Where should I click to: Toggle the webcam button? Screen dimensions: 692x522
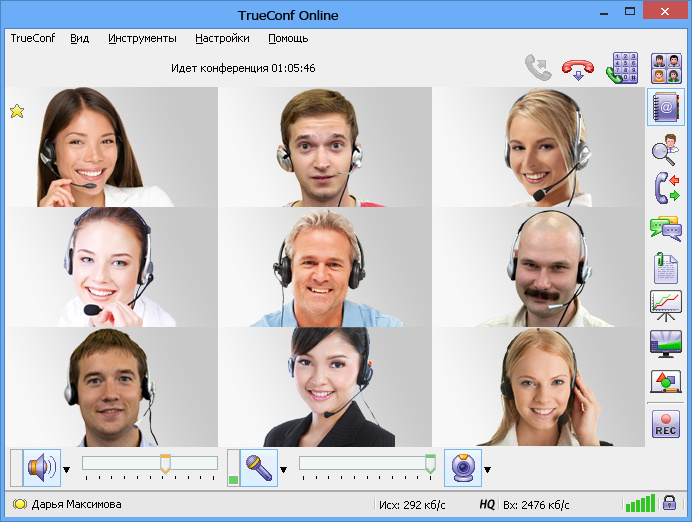463,468
